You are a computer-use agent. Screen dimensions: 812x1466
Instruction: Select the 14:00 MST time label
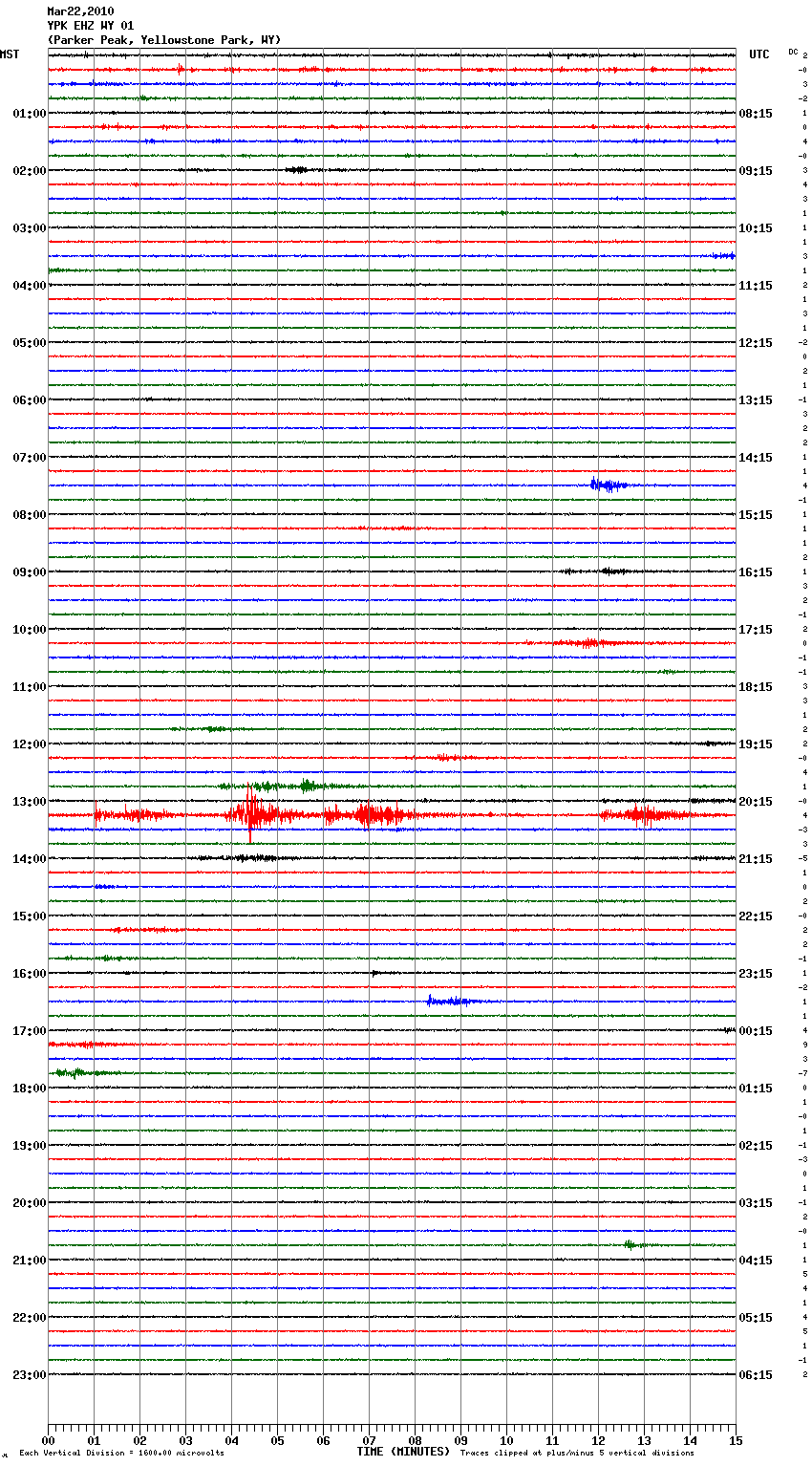[x=30, y=859]
